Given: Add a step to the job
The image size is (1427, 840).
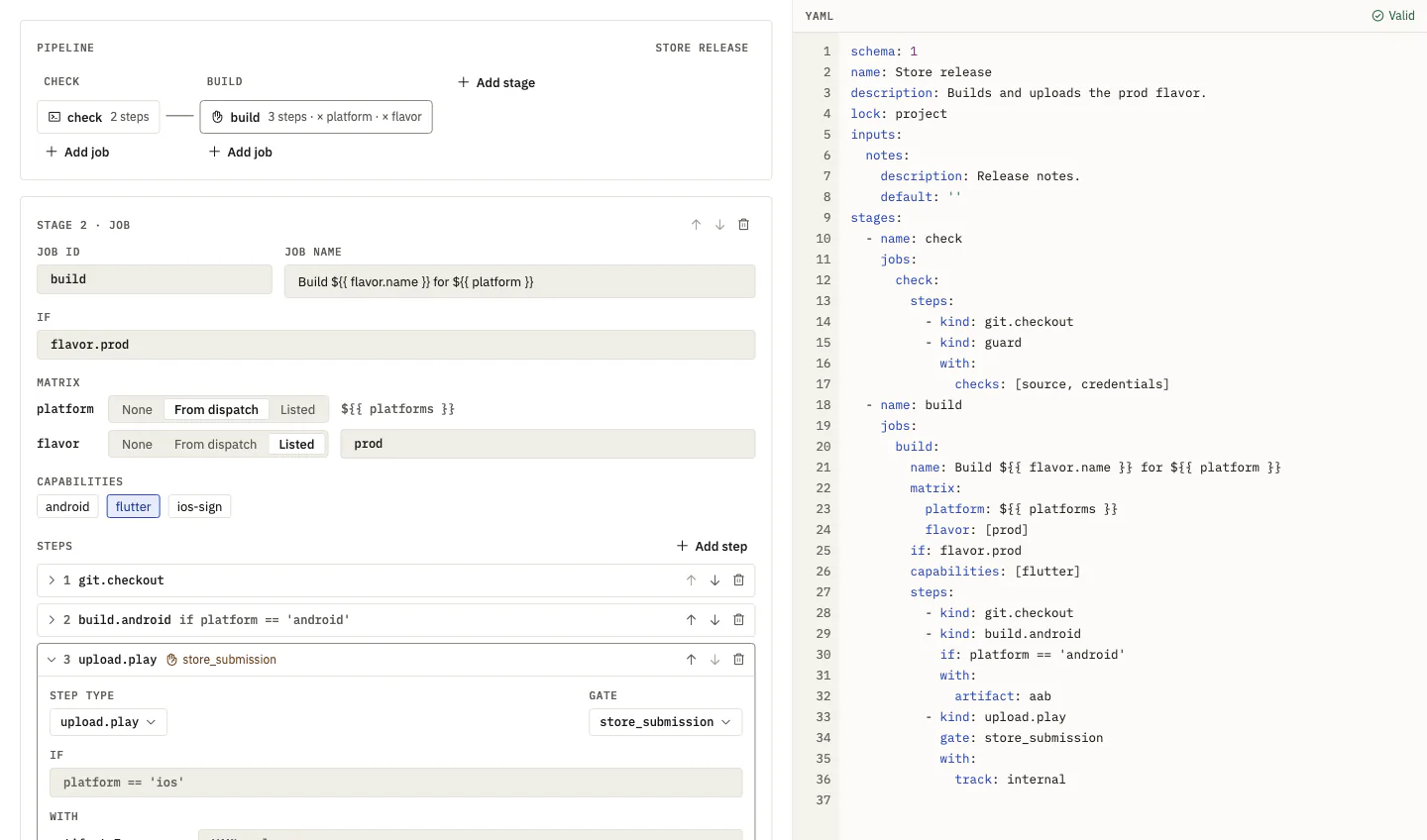Looking at the screenshot, I should click(x=712, y=547).
